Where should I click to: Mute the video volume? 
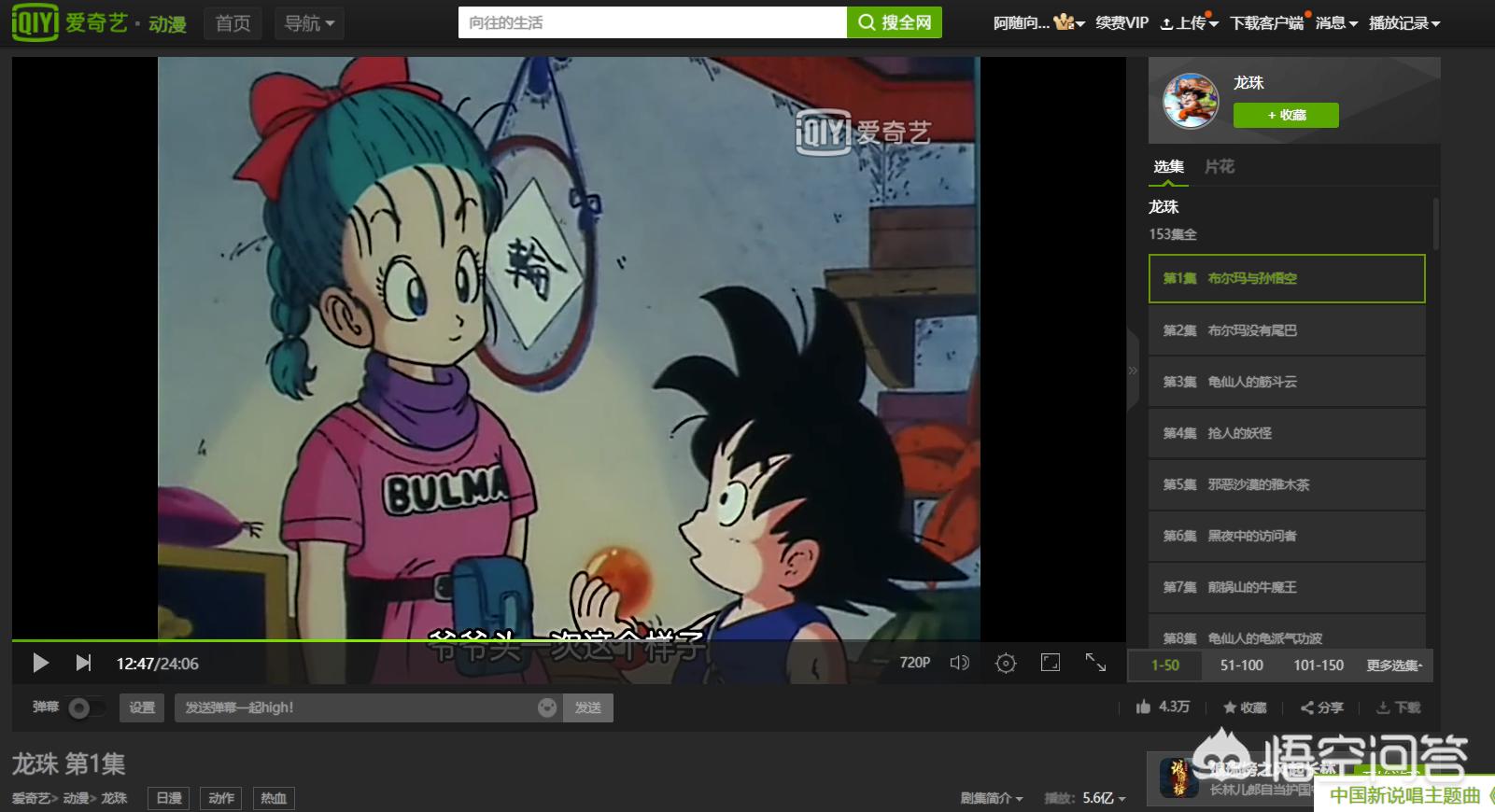959,663
